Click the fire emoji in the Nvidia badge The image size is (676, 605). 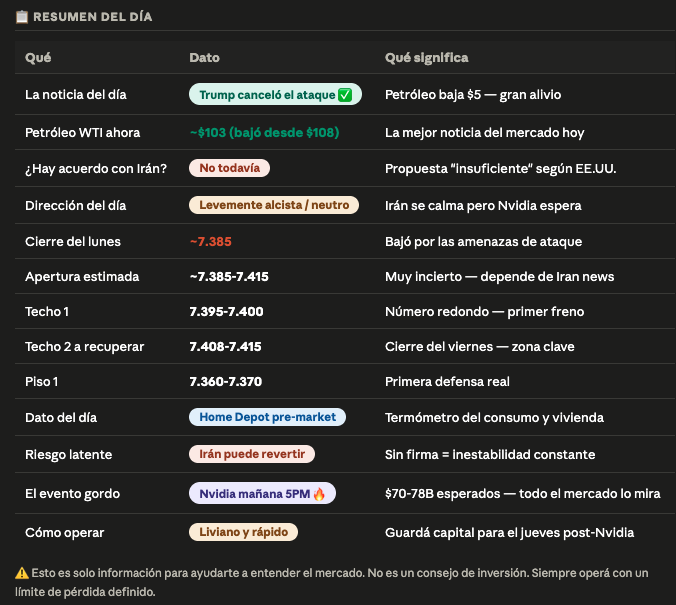coord(319,494)
